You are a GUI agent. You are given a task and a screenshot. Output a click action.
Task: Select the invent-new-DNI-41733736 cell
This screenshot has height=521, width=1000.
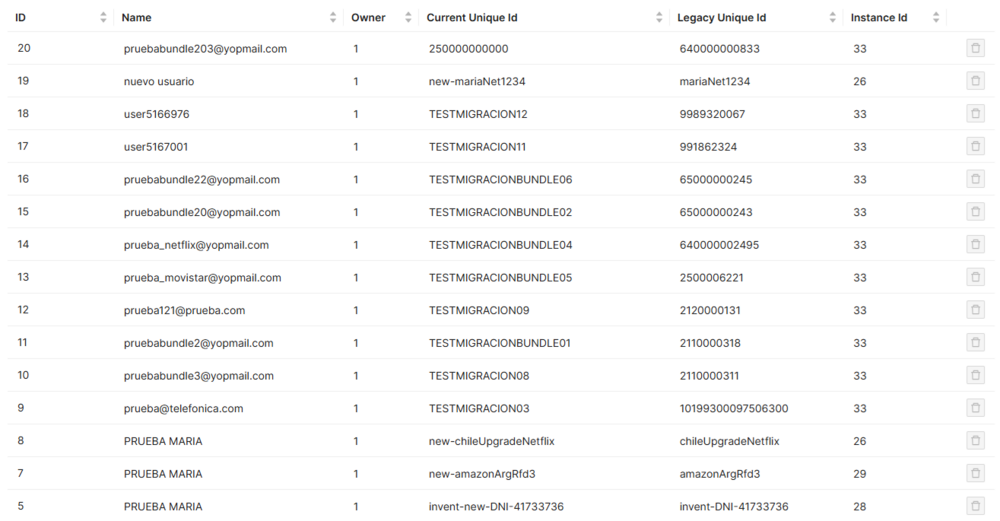pos(496,507)
